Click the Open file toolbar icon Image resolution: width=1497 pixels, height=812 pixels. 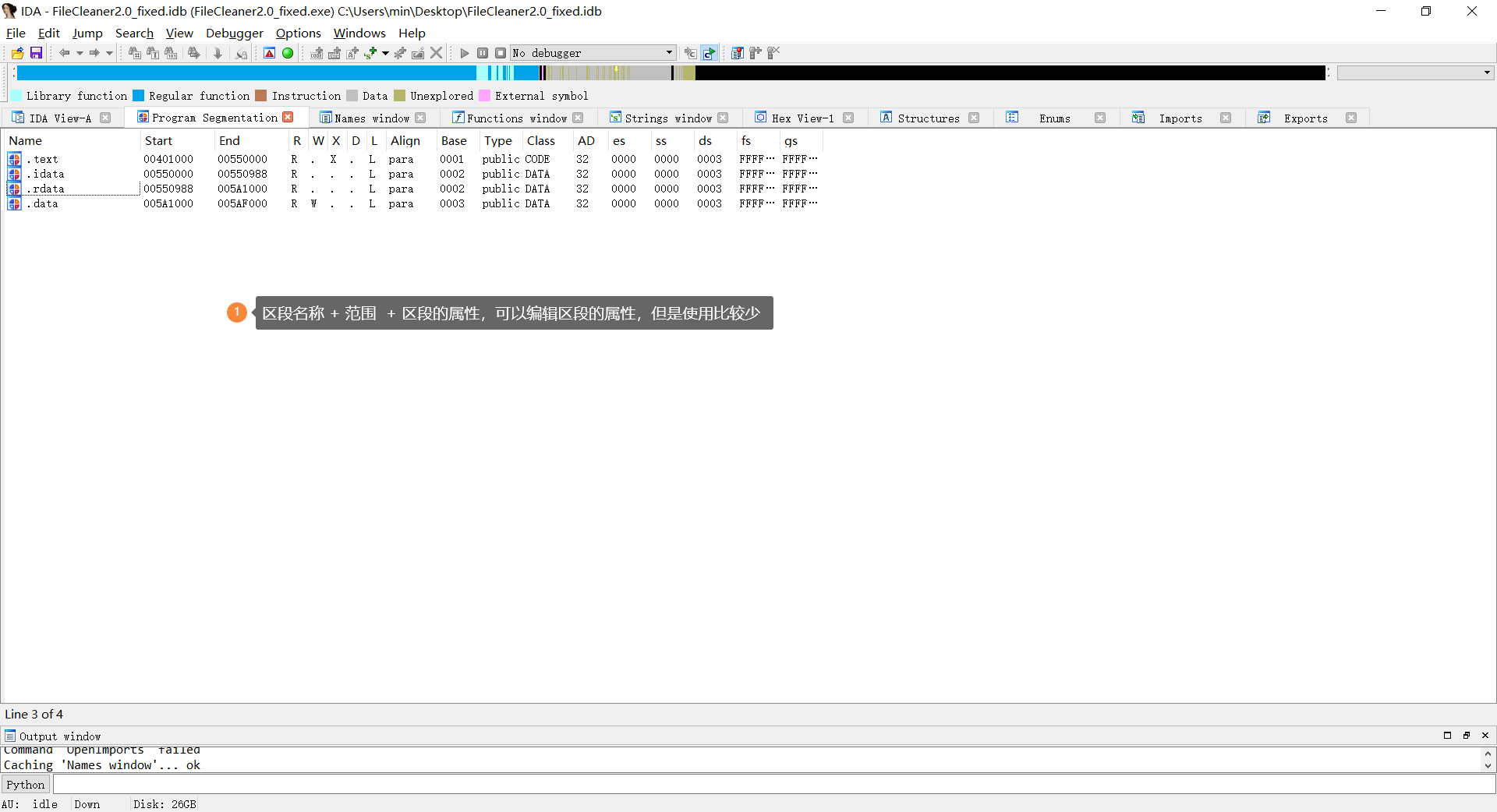(17, 53)
